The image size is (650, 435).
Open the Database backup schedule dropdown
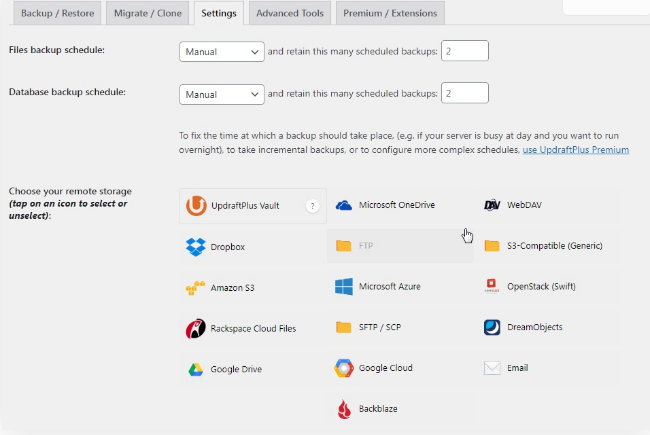(222, 95)
